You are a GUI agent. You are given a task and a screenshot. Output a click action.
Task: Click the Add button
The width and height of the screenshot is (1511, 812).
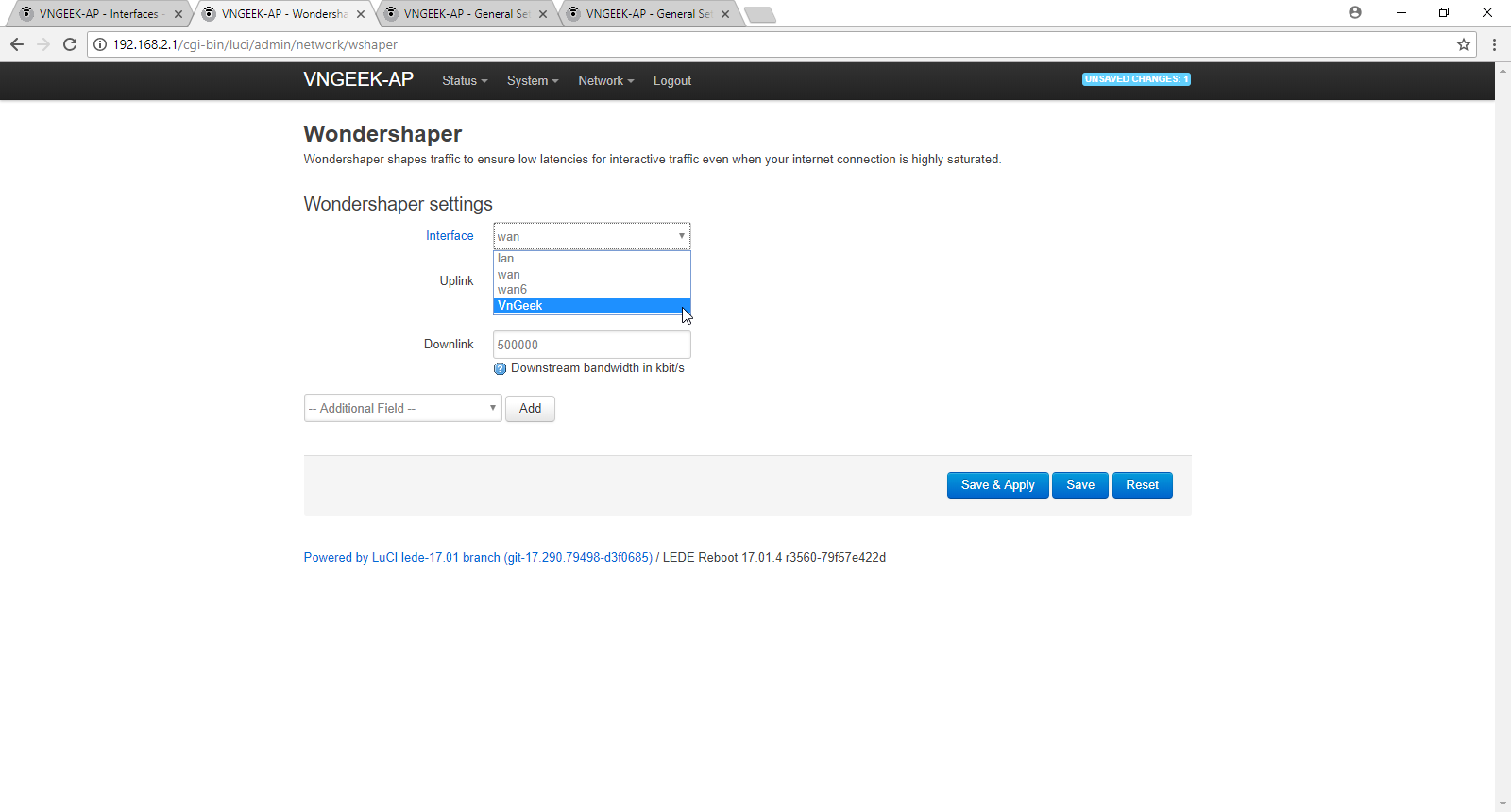531,409
